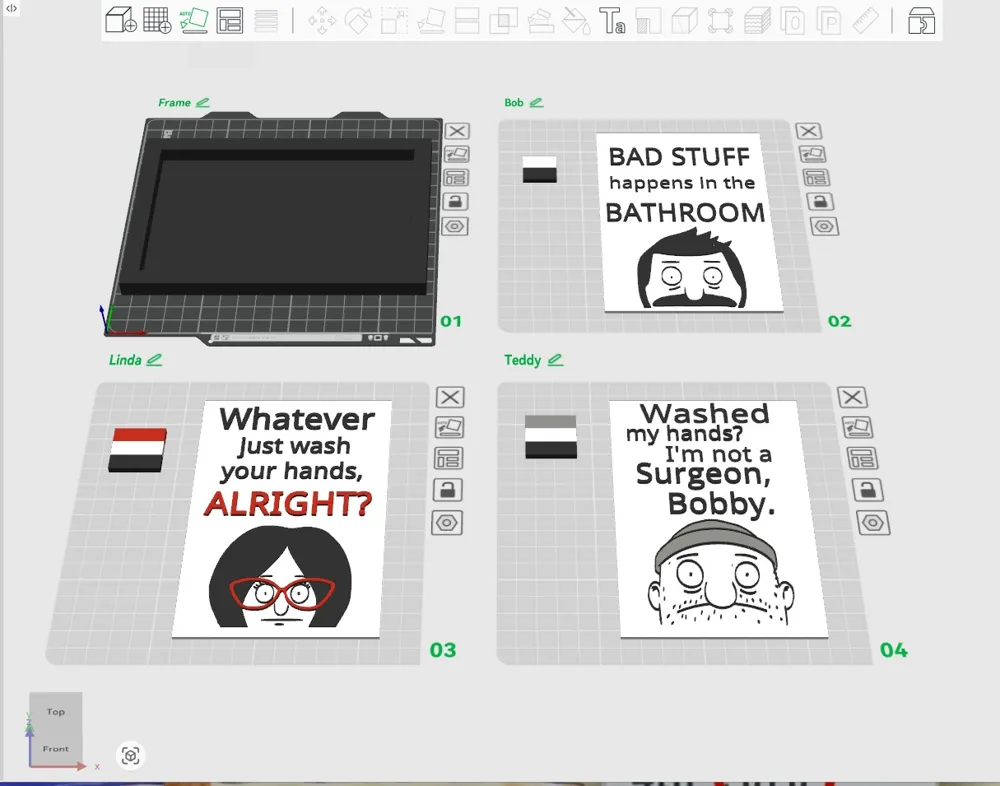The width and height of the screenshot is (1000, 786).
Task: Arrange objects on the Frame plate
Action: [456, 178]
